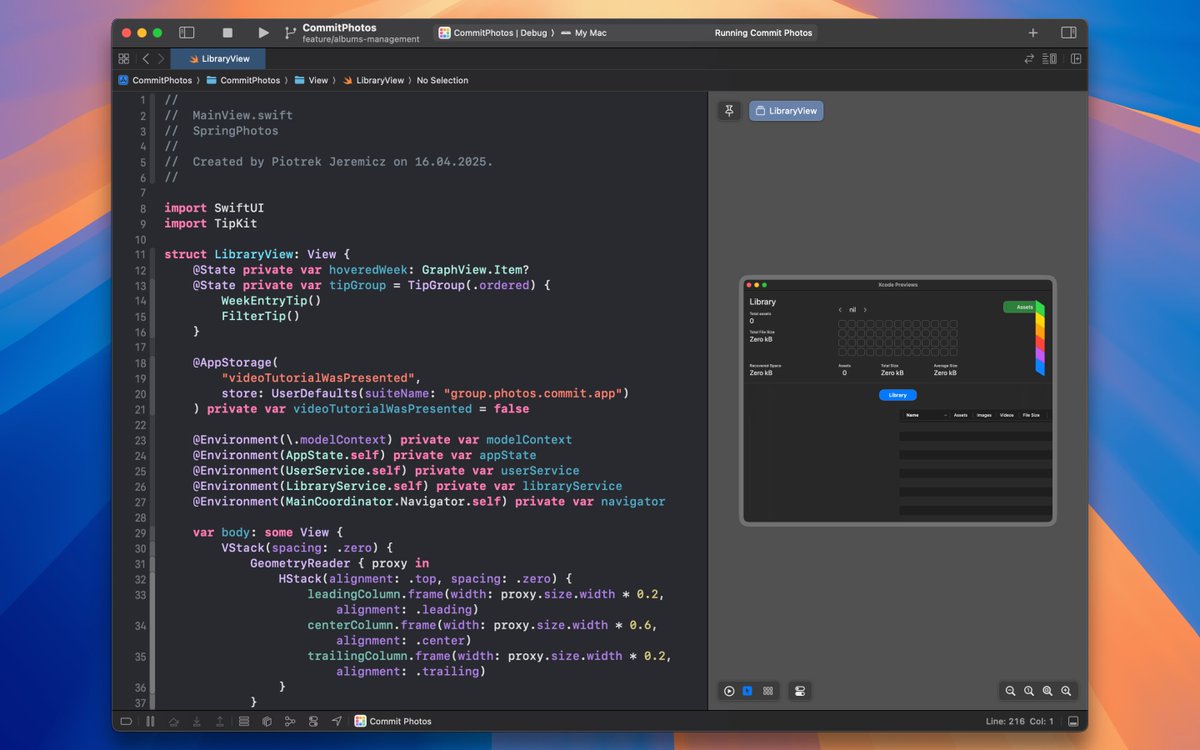Click the green Assets tab in the preview
1200x750 pixels.
click(x=1022, y=307)
